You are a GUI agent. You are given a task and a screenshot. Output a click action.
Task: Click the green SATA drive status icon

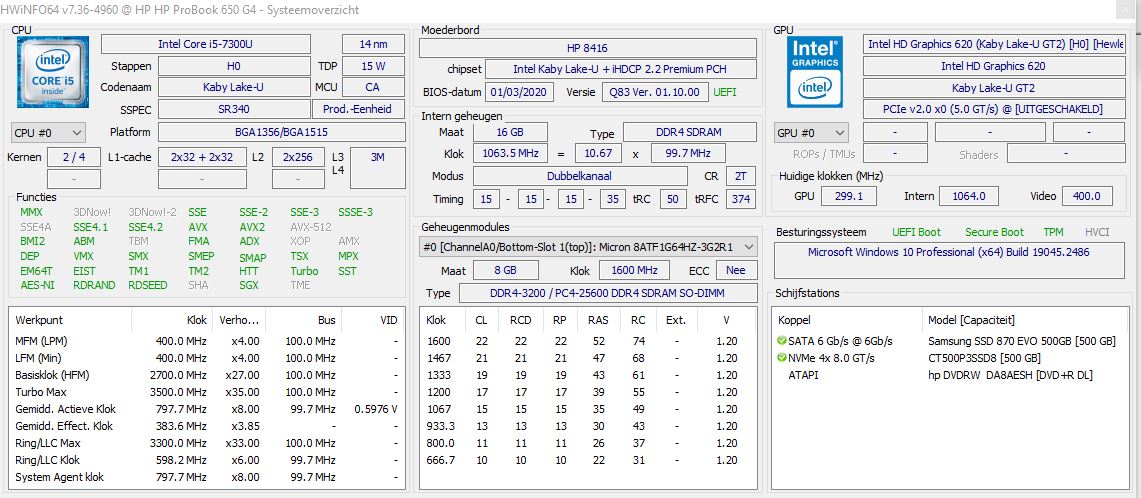pos(782,341)
